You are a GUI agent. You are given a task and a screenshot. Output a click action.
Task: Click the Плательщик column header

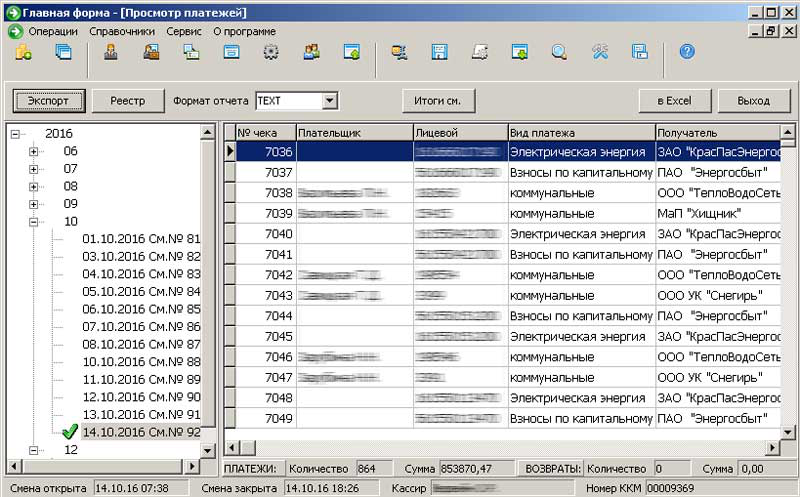tap(355, 133)
